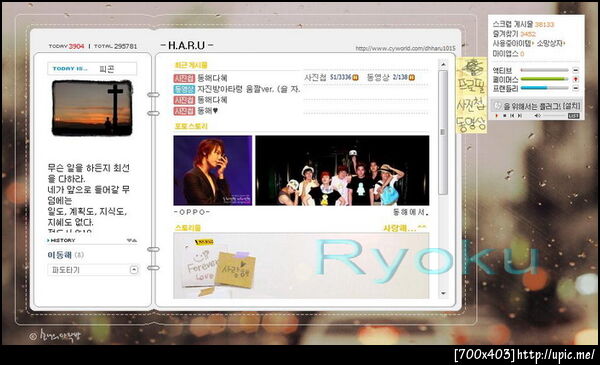Click the new icon after 2/138
The image size is (600, 365).
pos(412,77)
